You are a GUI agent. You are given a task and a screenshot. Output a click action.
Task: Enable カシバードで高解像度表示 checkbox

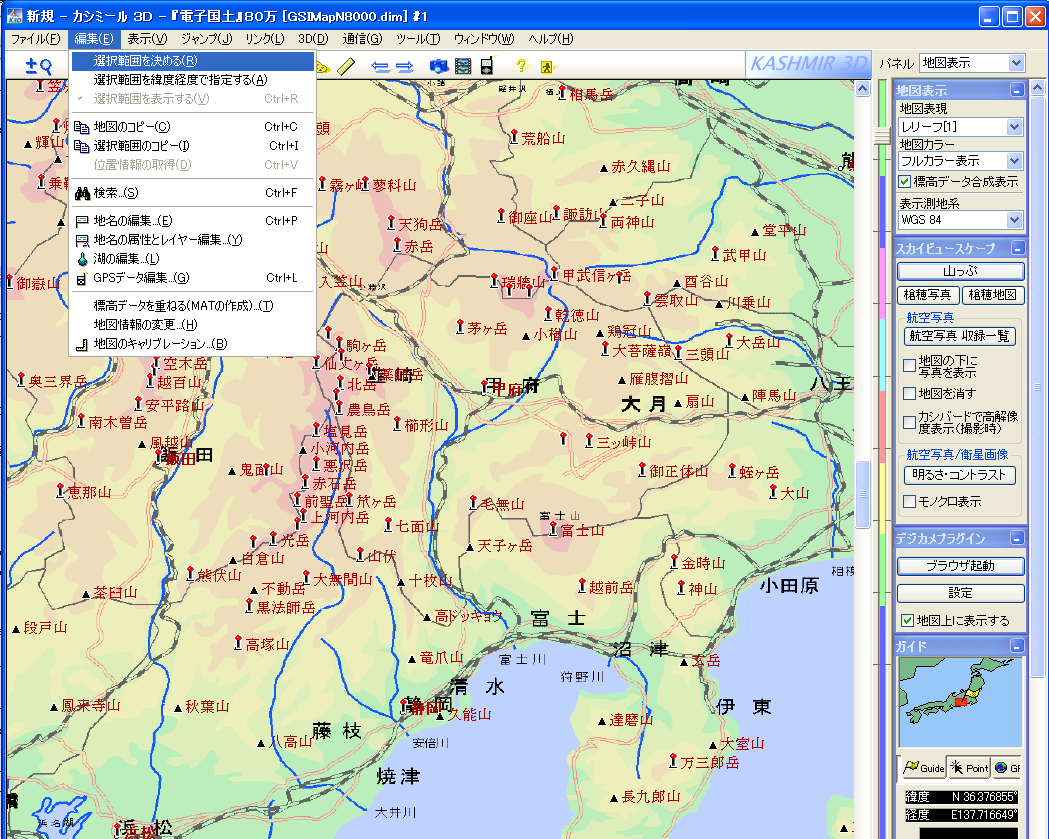pos(909,422)
